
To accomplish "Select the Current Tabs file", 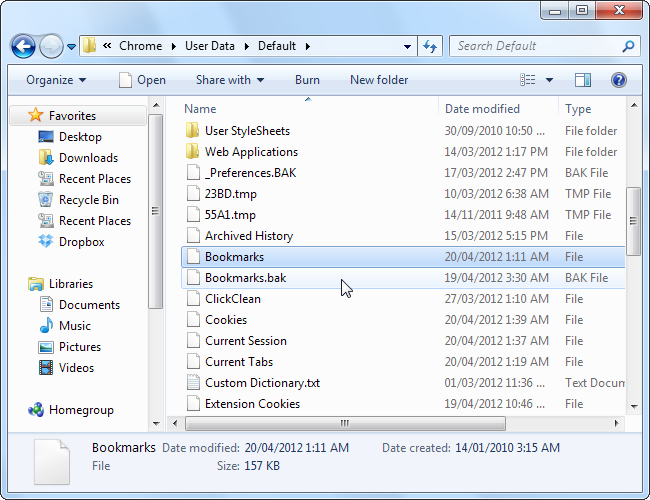I will tap(403, 362).
